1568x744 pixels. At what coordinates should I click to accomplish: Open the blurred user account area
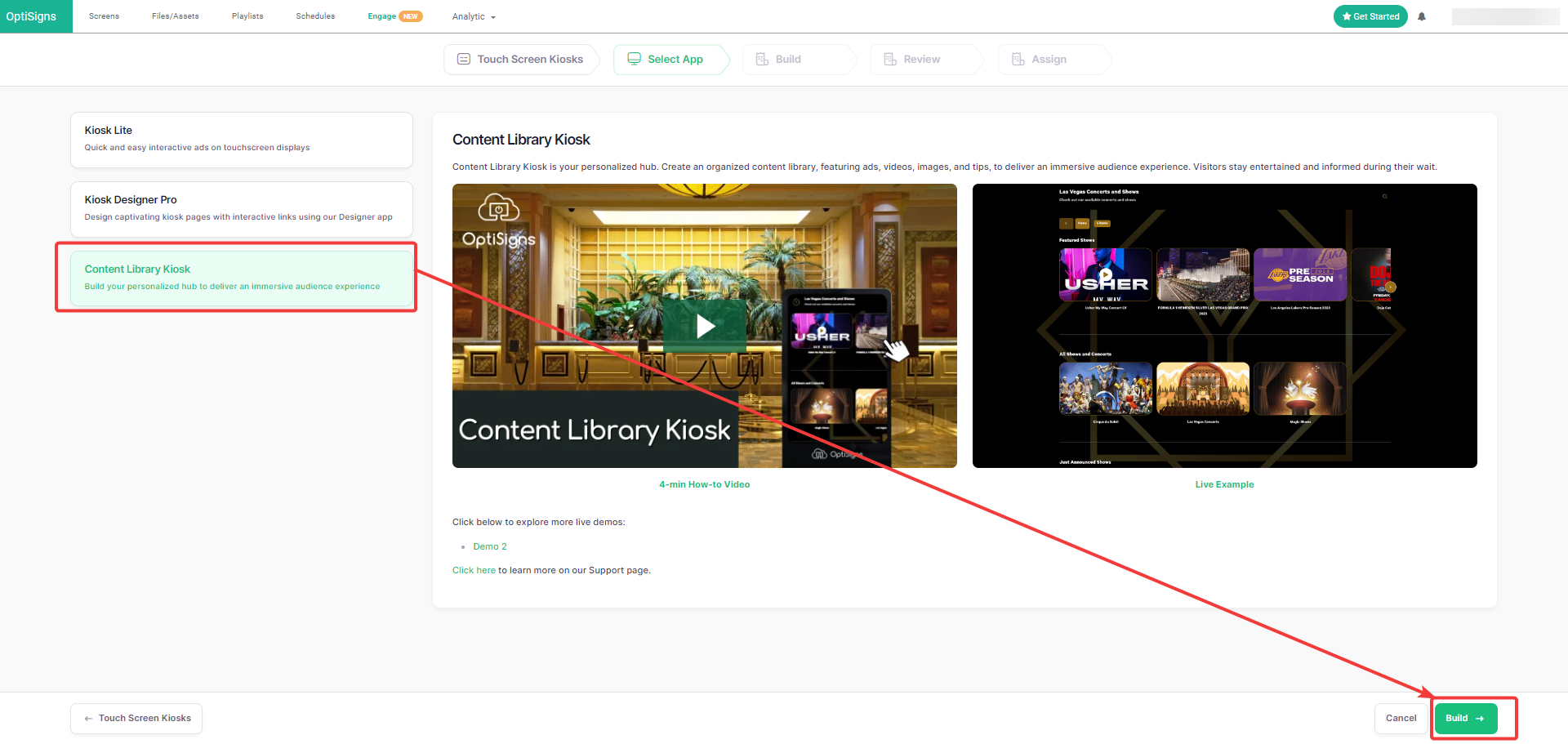click(1505, 16)
